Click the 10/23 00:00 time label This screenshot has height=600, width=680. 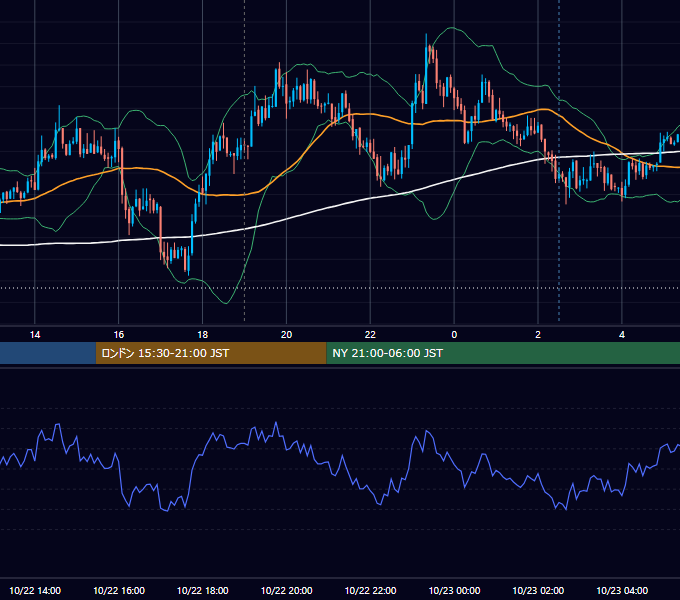coord(454,590)
